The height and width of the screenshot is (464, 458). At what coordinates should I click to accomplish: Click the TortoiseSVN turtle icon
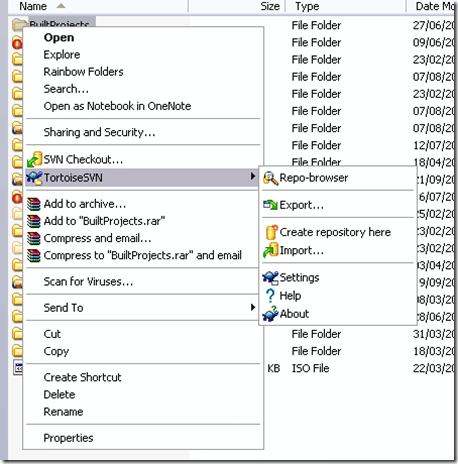(x=34, y=177)
